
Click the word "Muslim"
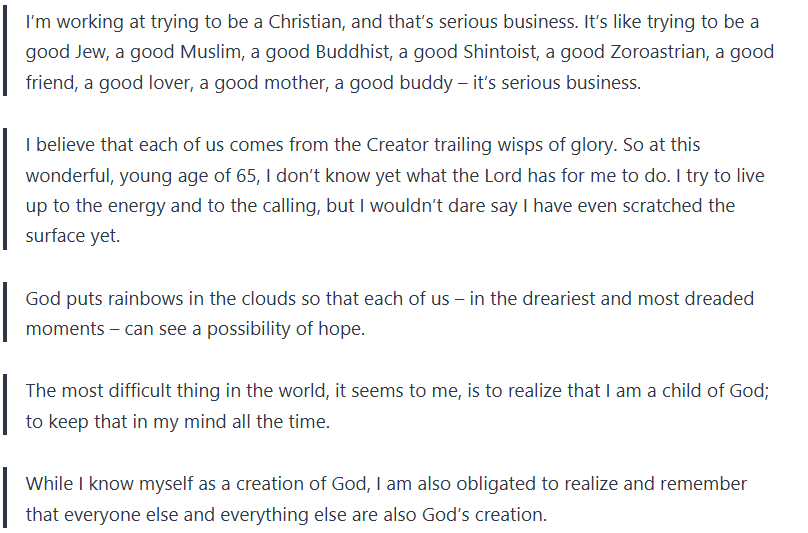(x=213, y=53)
